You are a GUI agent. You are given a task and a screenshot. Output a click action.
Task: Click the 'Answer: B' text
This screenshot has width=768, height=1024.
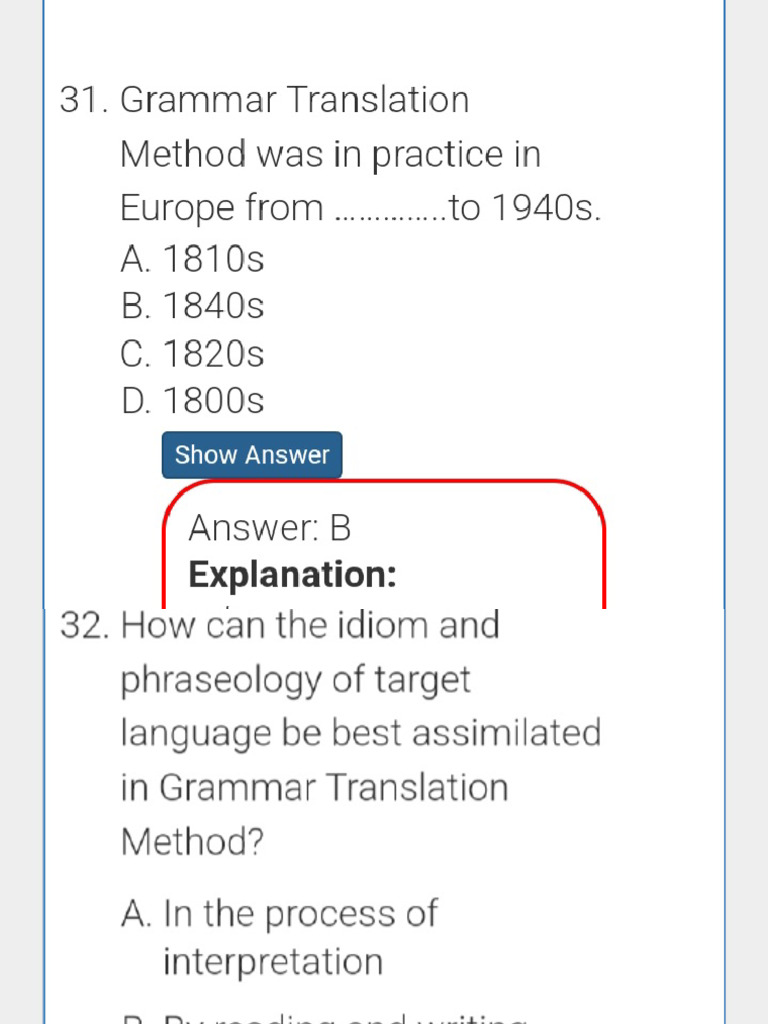pyautogui.click(x=270, y=528)
